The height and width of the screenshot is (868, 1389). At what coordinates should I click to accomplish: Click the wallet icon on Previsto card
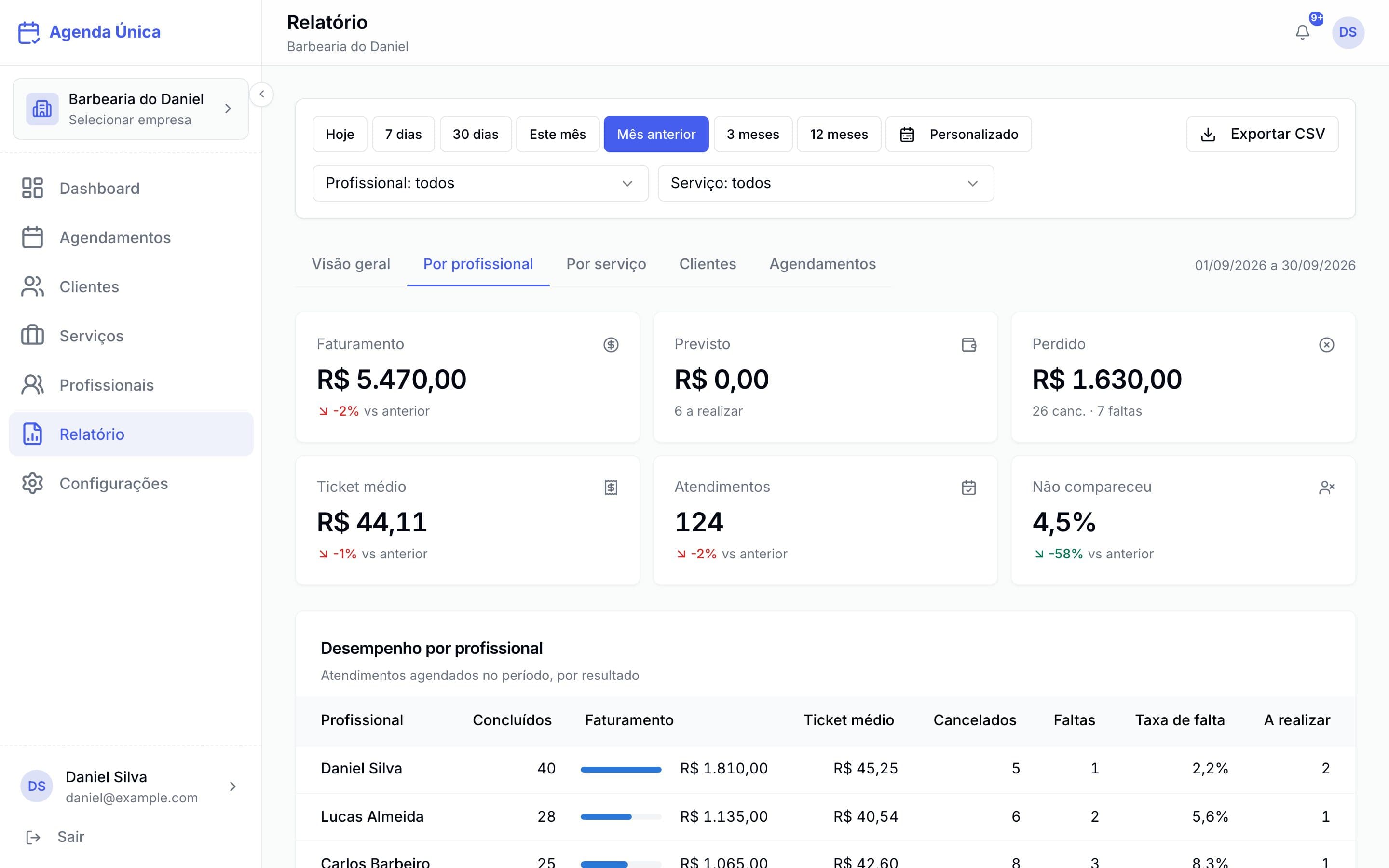click(x=969, y=344)
